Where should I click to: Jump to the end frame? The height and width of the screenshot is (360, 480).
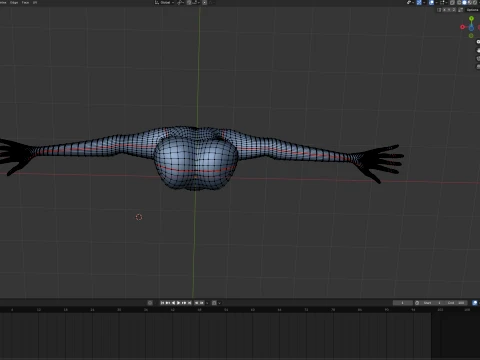[189, 303]
